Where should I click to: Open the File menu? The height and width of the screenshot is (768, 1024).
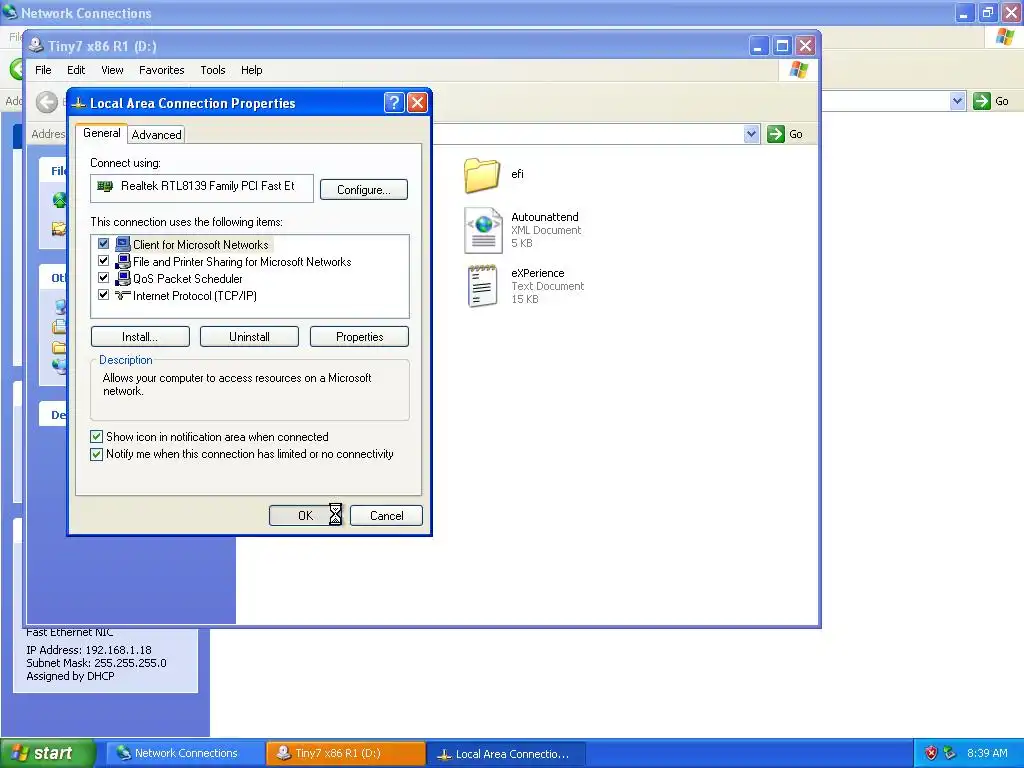[x=43, y=70]
